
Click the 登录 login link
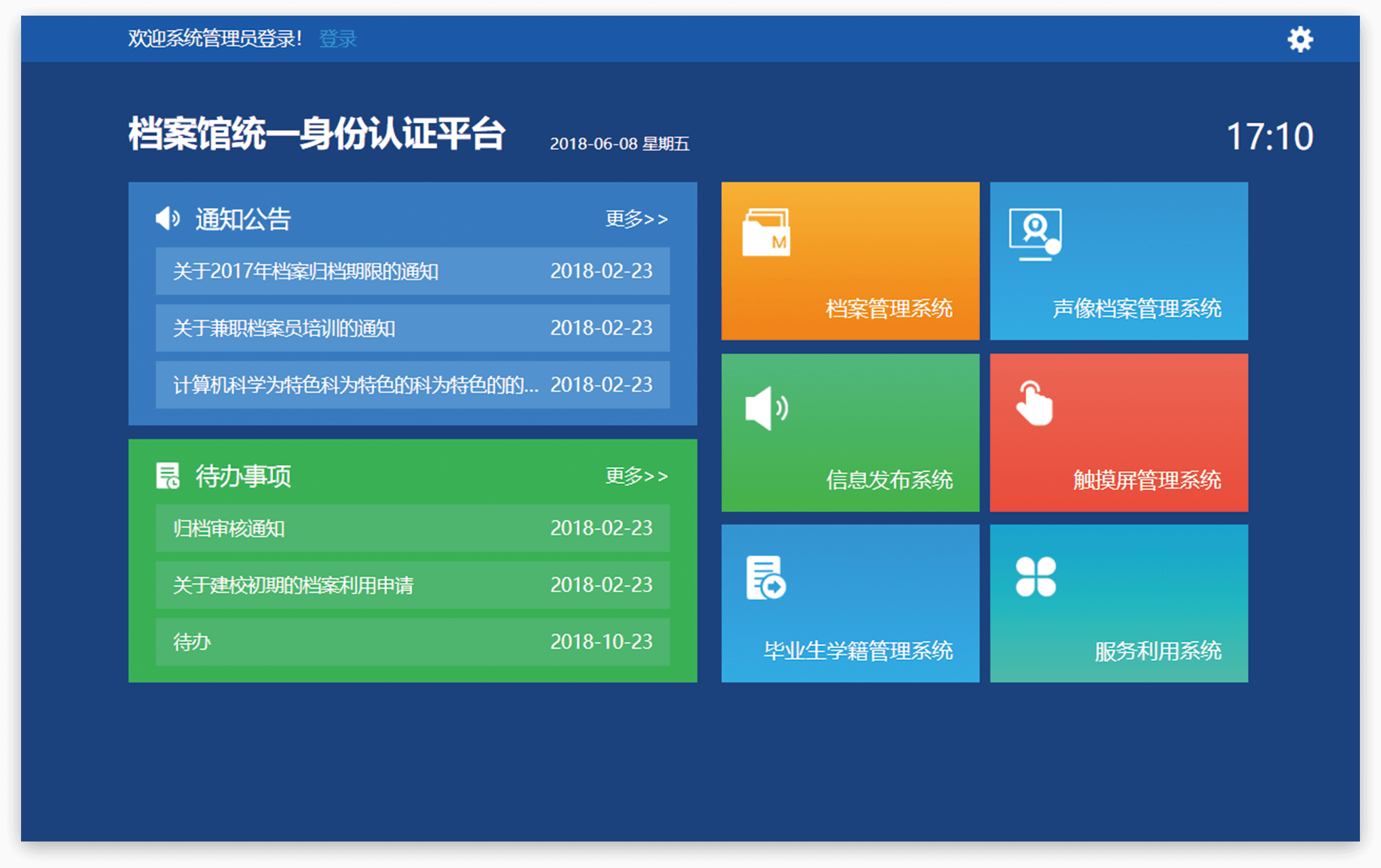pos(337,39)
